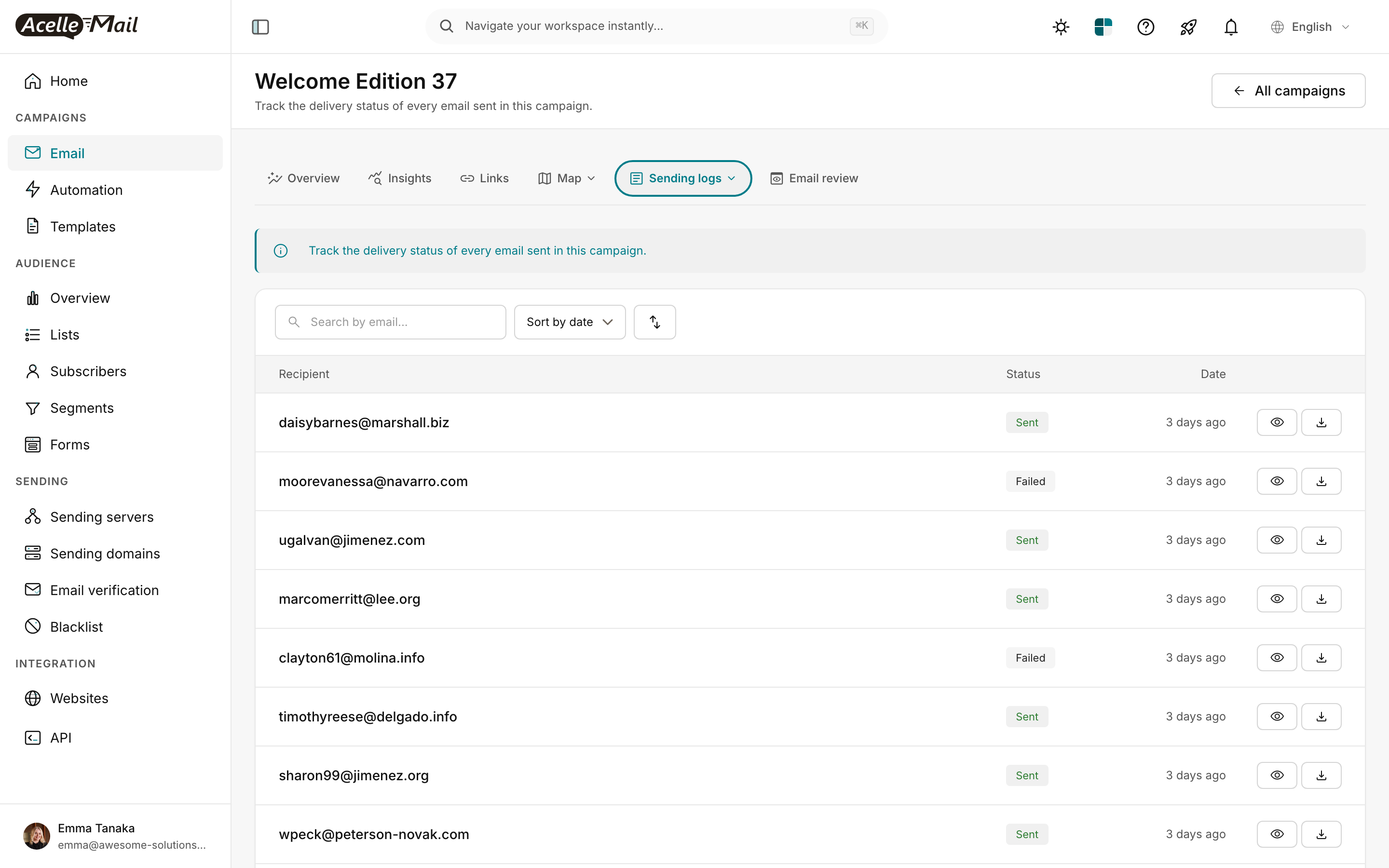Image resolution: width=1389 pixels, height=868 pixels.
Task: Open Subscribers in sidebar
Action: coord(115,371)
